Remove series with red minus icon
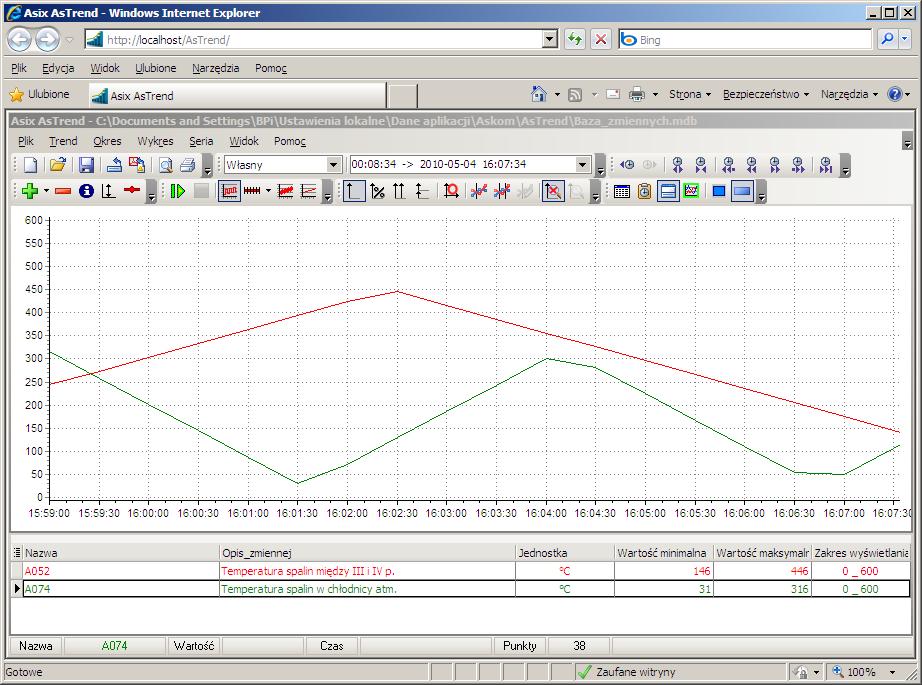Viewport: 922px width, 685px height. [63, 191]
